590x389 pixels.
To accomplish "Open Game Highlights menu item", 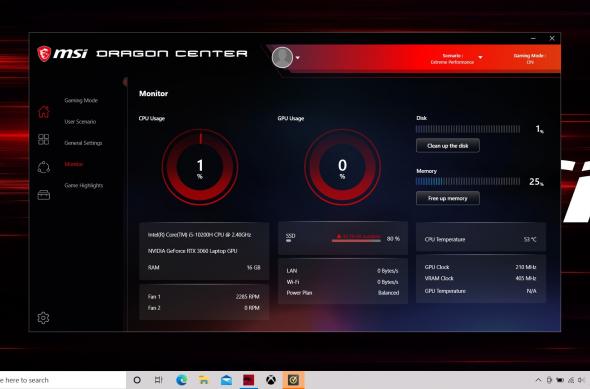I will [x=84, y=185].
